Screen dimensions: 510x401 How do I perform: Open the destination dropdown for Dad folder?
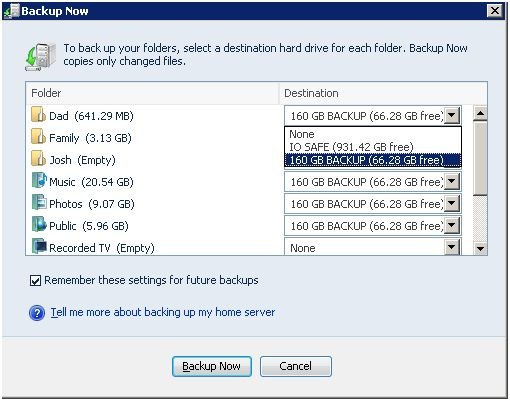point(452,116)
